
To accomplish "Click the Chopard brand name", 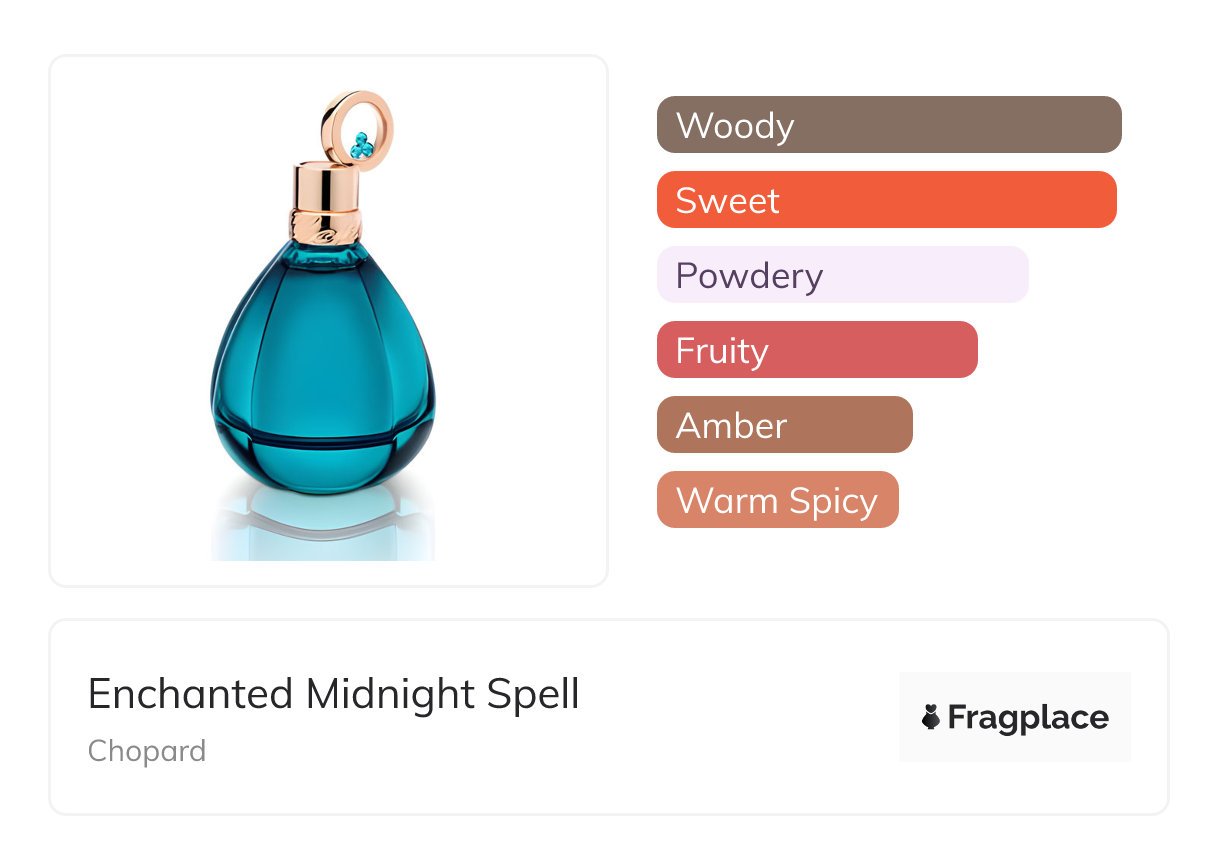I will (x=147, y=751).
